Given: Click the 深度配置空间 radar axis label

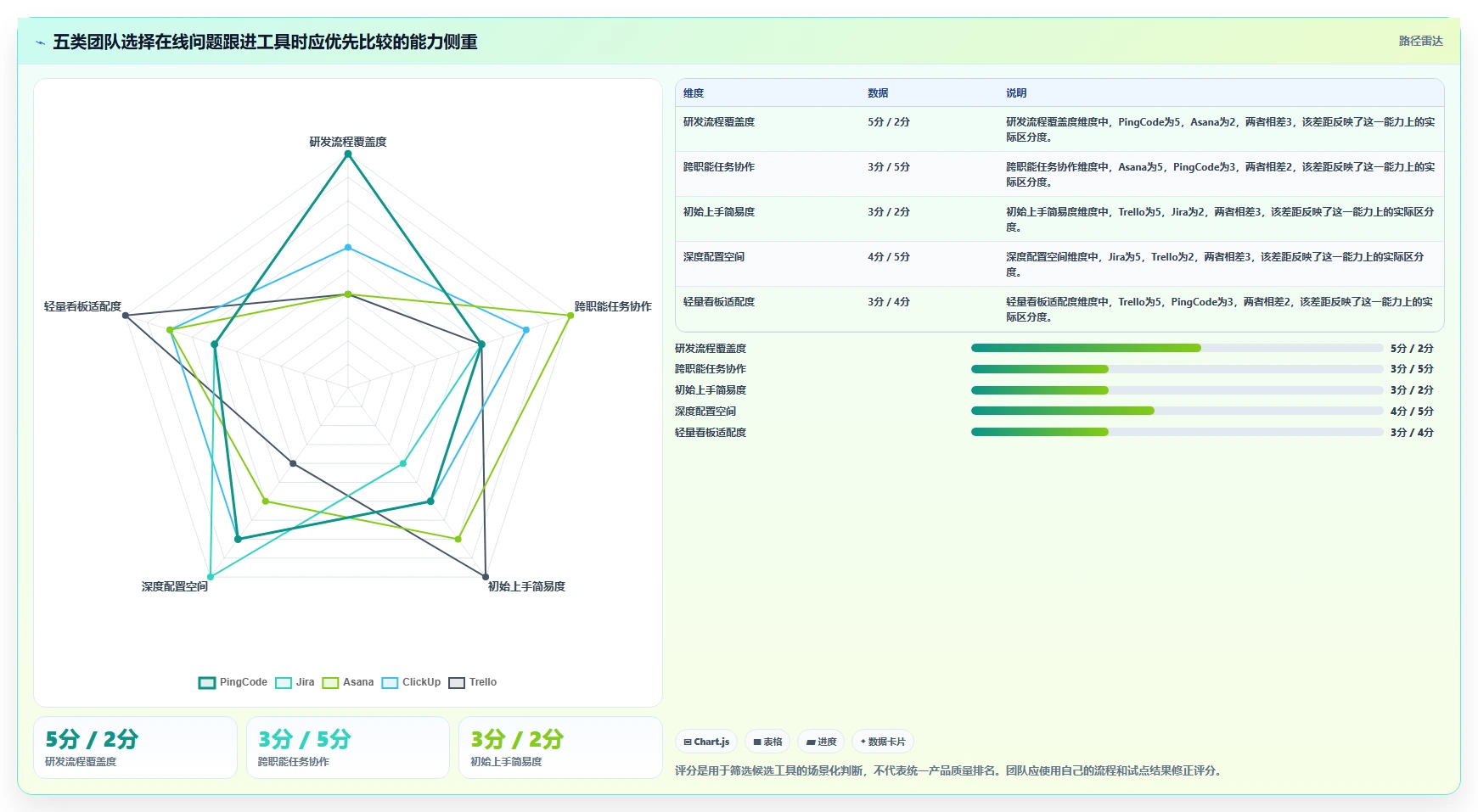Looking at the screenshot, I should pyautogui.click(x=175, y=586).
